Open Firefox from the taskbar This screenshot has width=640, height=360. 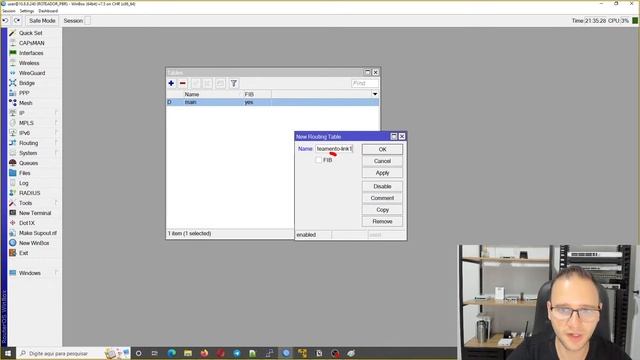[204, 353]
